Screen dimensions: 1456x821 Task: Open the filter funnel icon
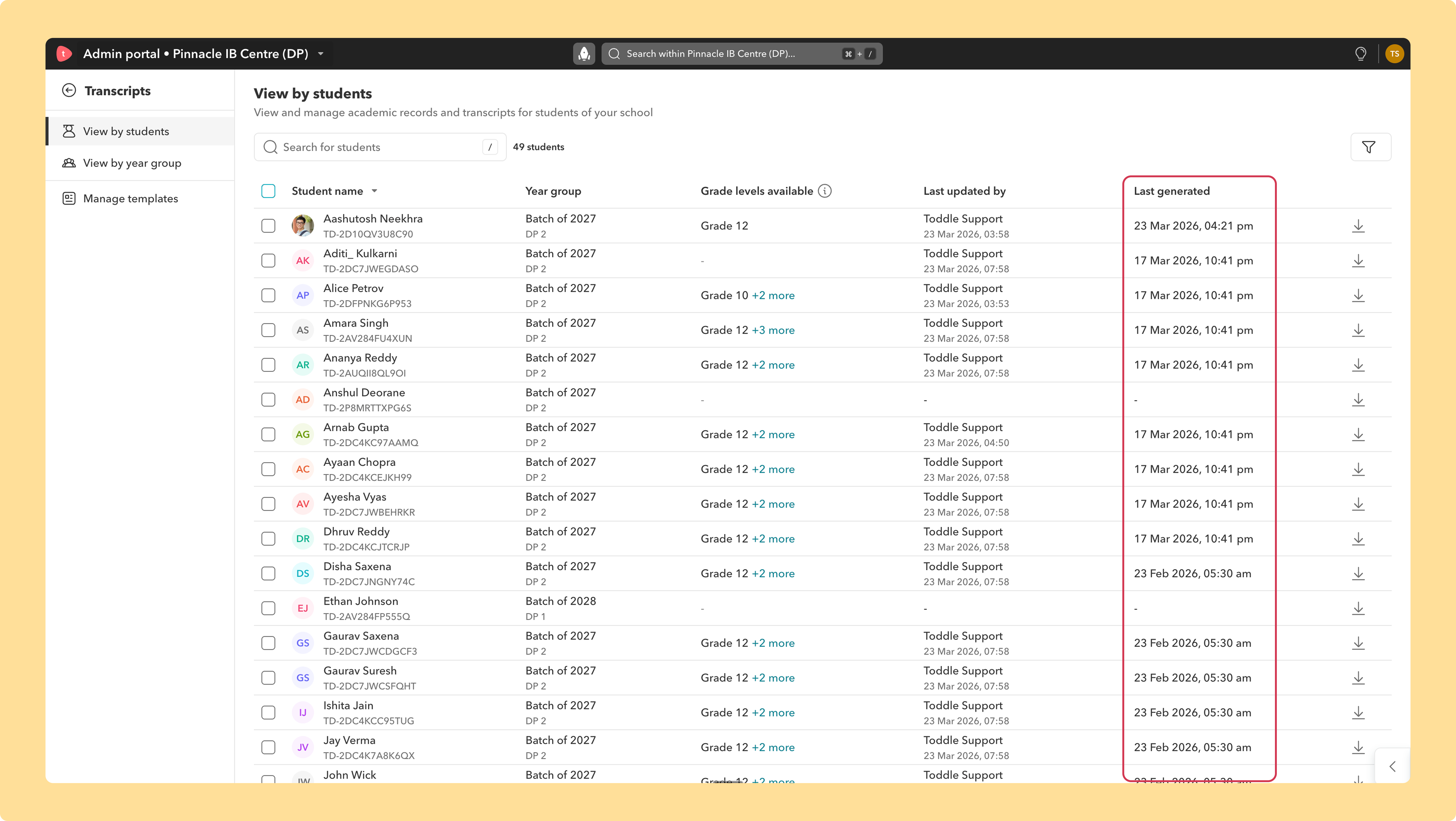(x=1368, y=147)
